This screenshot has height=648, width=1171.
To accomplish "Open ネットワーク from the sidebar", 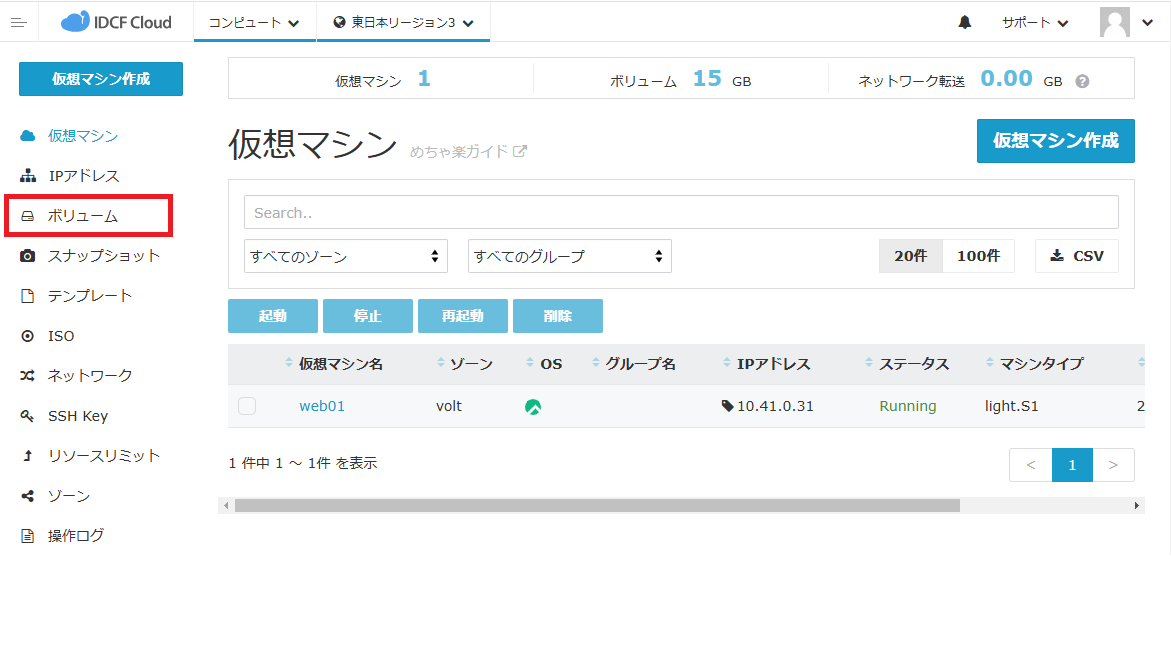I will coord(89,376).
